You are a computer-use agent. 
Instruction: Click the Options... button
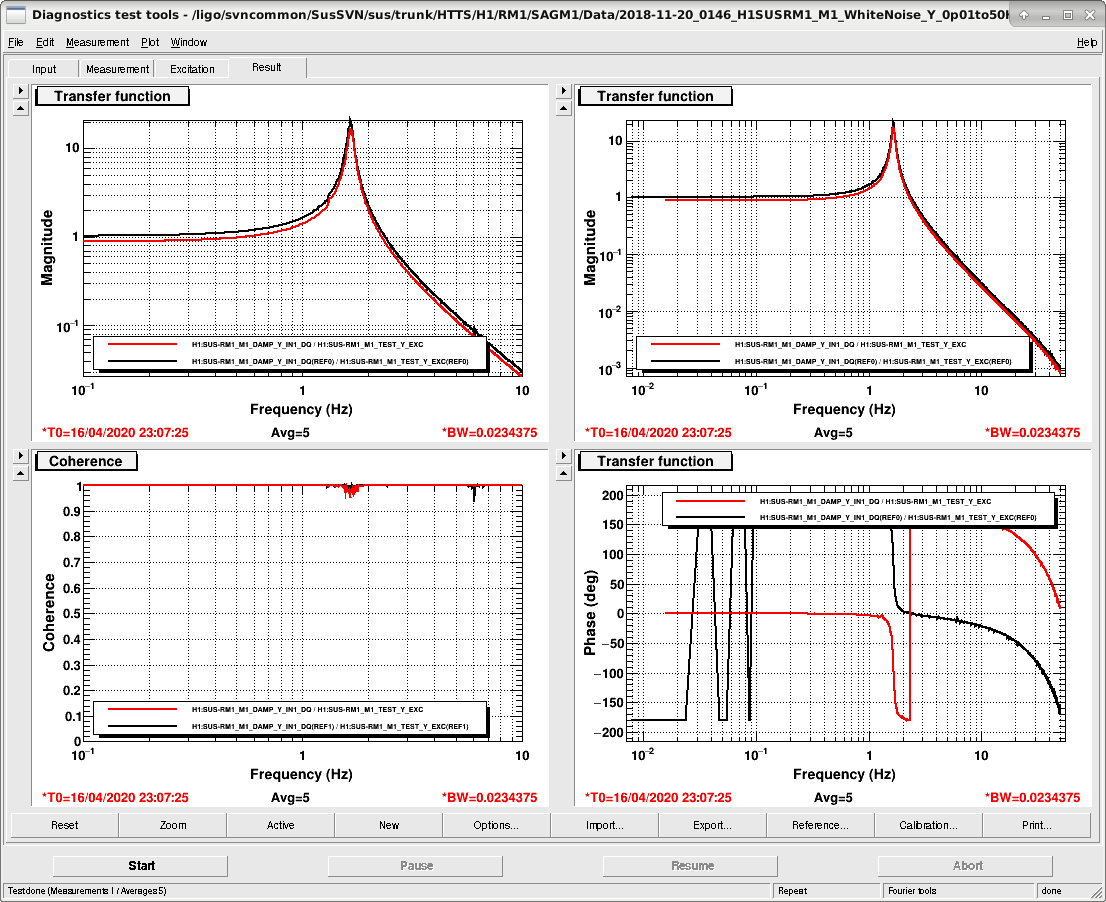tap(496, 825)
